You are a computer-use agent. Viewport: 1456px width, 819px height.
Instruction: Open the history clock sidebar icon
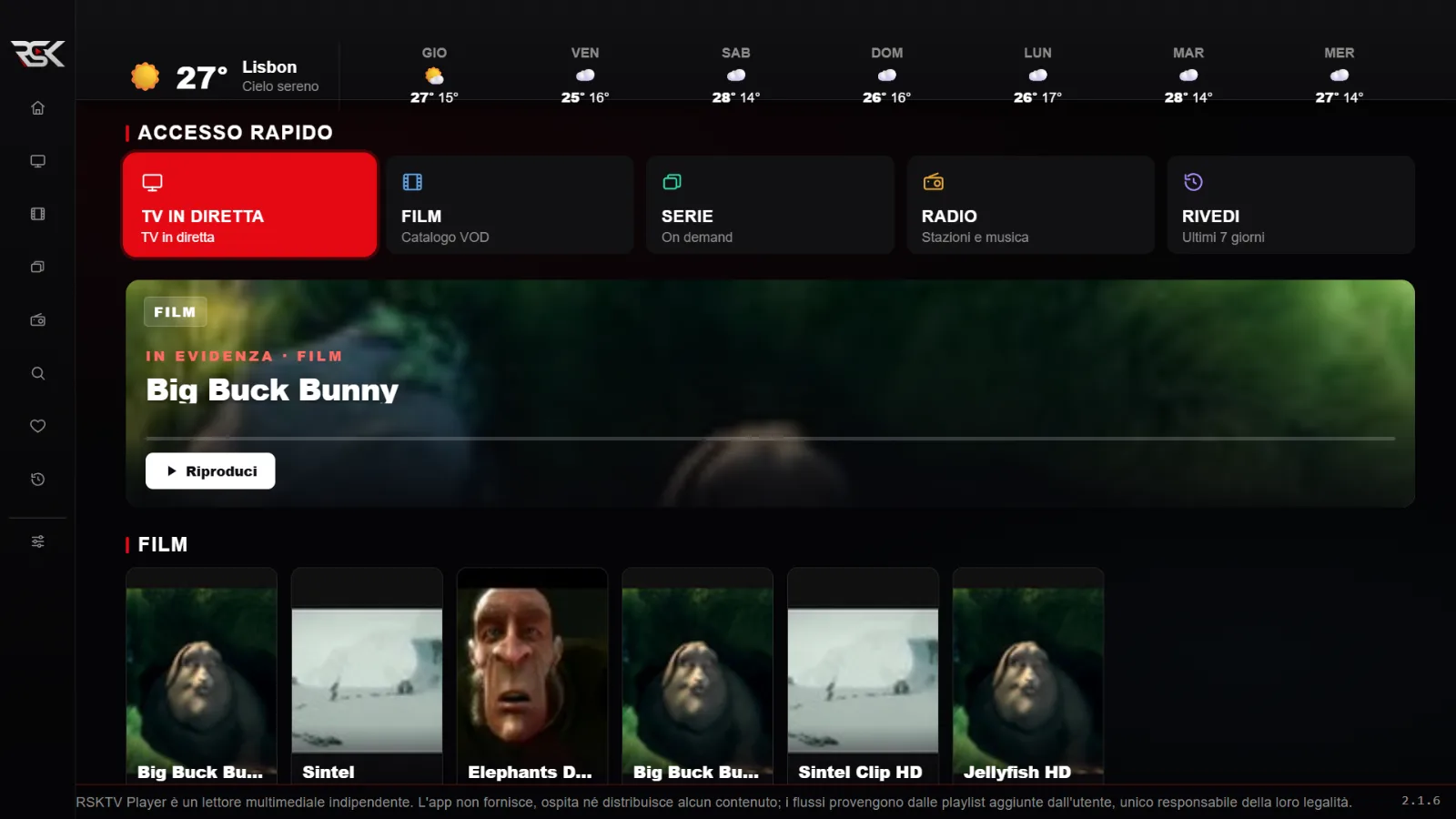click(37, 480)
